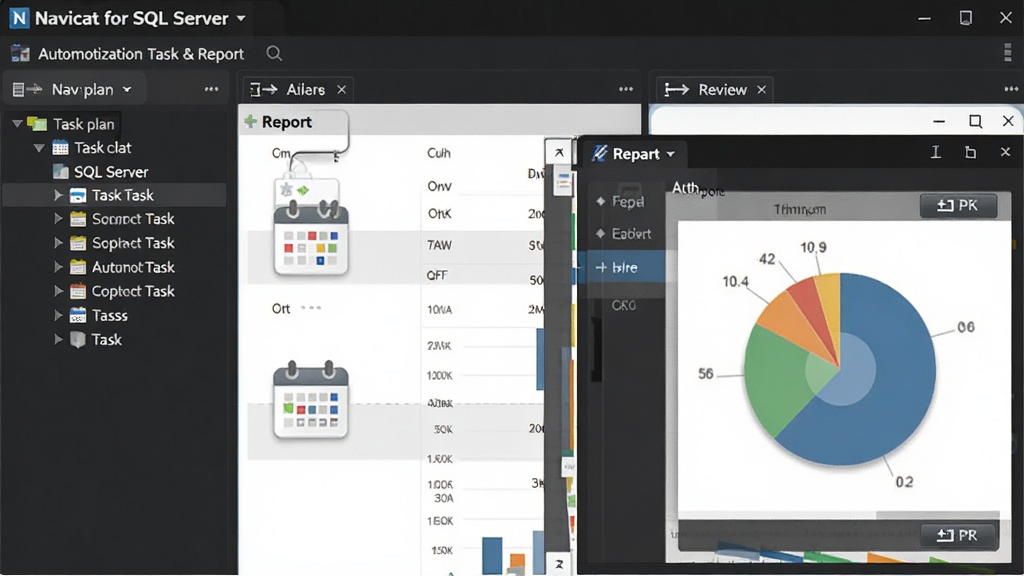The image size is (1024, 576).
Task: Expand the Coptoct Task node
Action: pyautogui.click(x=57, y=291)
